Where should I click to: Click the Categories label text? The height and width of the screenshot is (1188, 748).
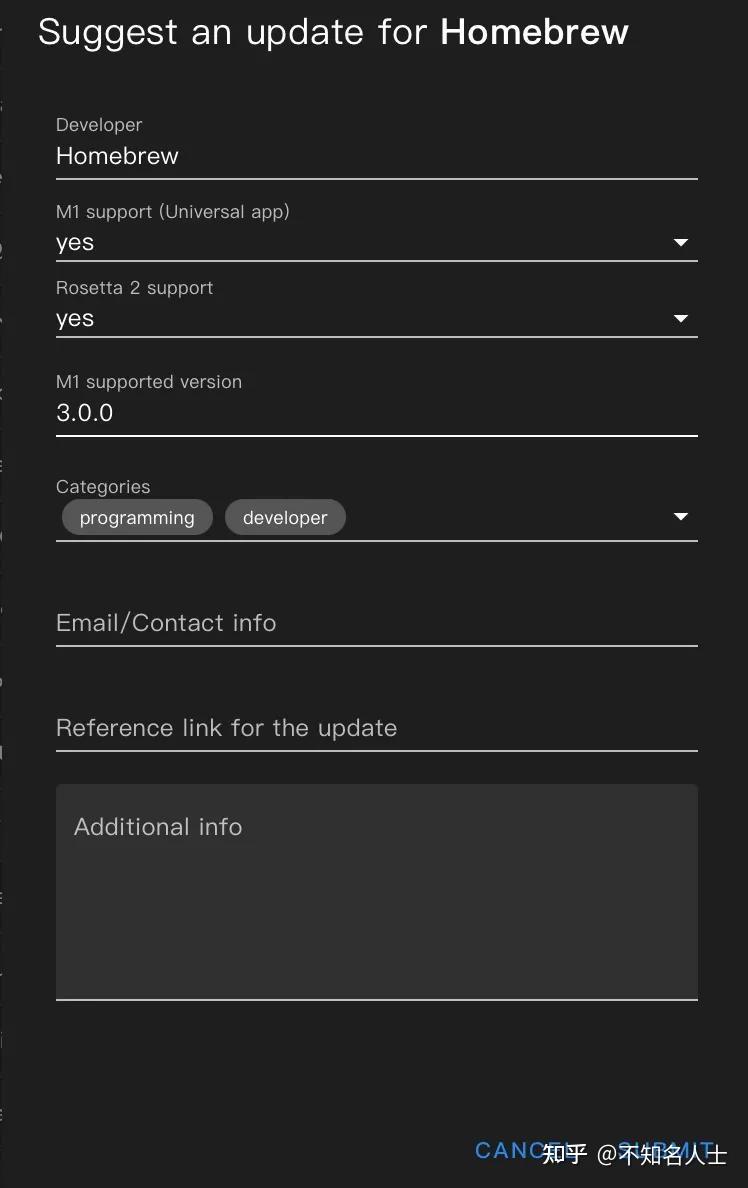[x=103, y=487]
